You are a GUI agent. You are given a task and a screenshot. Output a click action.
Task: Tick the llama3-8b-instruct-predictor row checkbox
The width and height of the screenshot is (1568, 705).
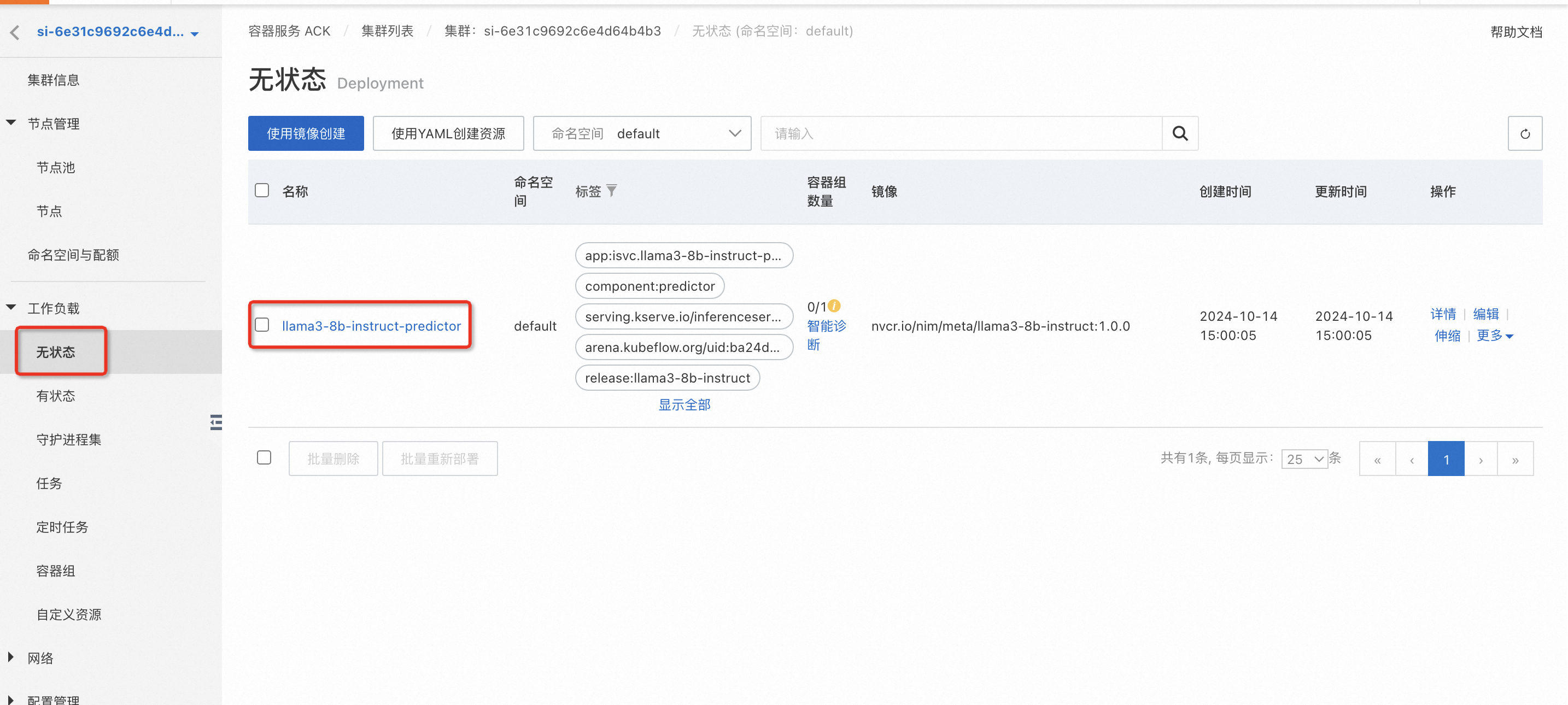click(262, 325)
